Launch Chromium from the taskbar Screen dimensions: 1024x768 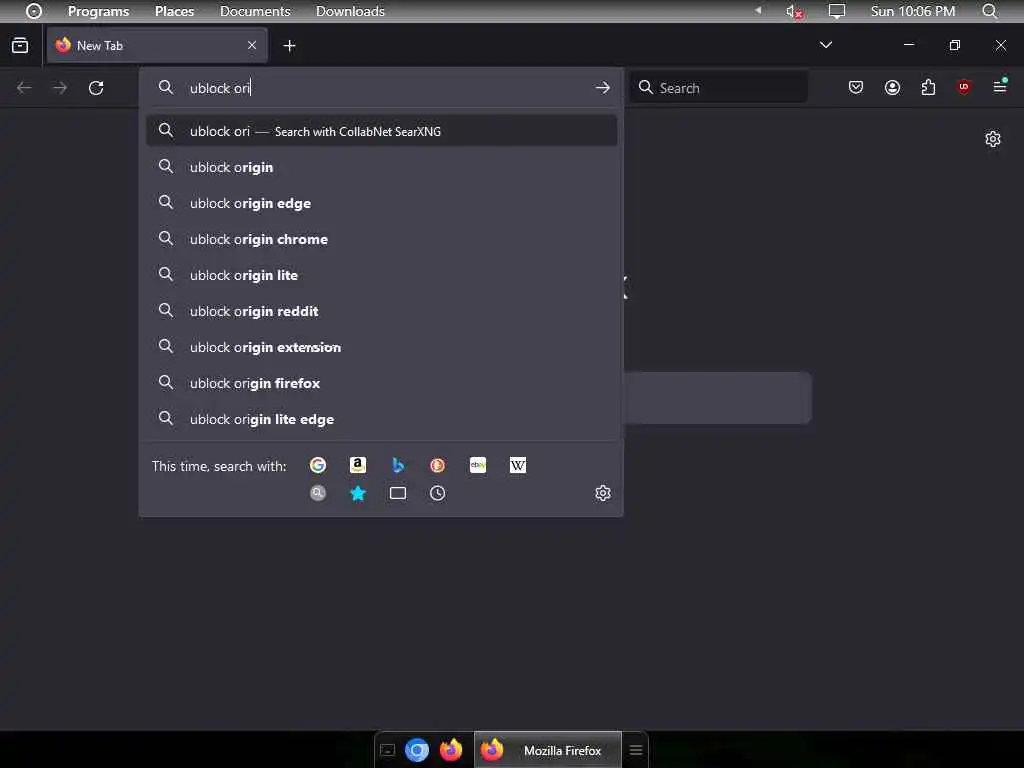[417, 750]
